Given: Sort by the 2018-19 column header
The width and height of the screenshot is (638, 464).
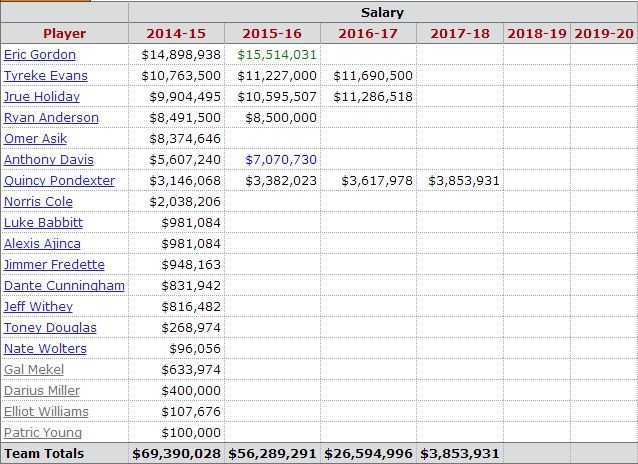Looking at the screenshot, I should point(537,33).
